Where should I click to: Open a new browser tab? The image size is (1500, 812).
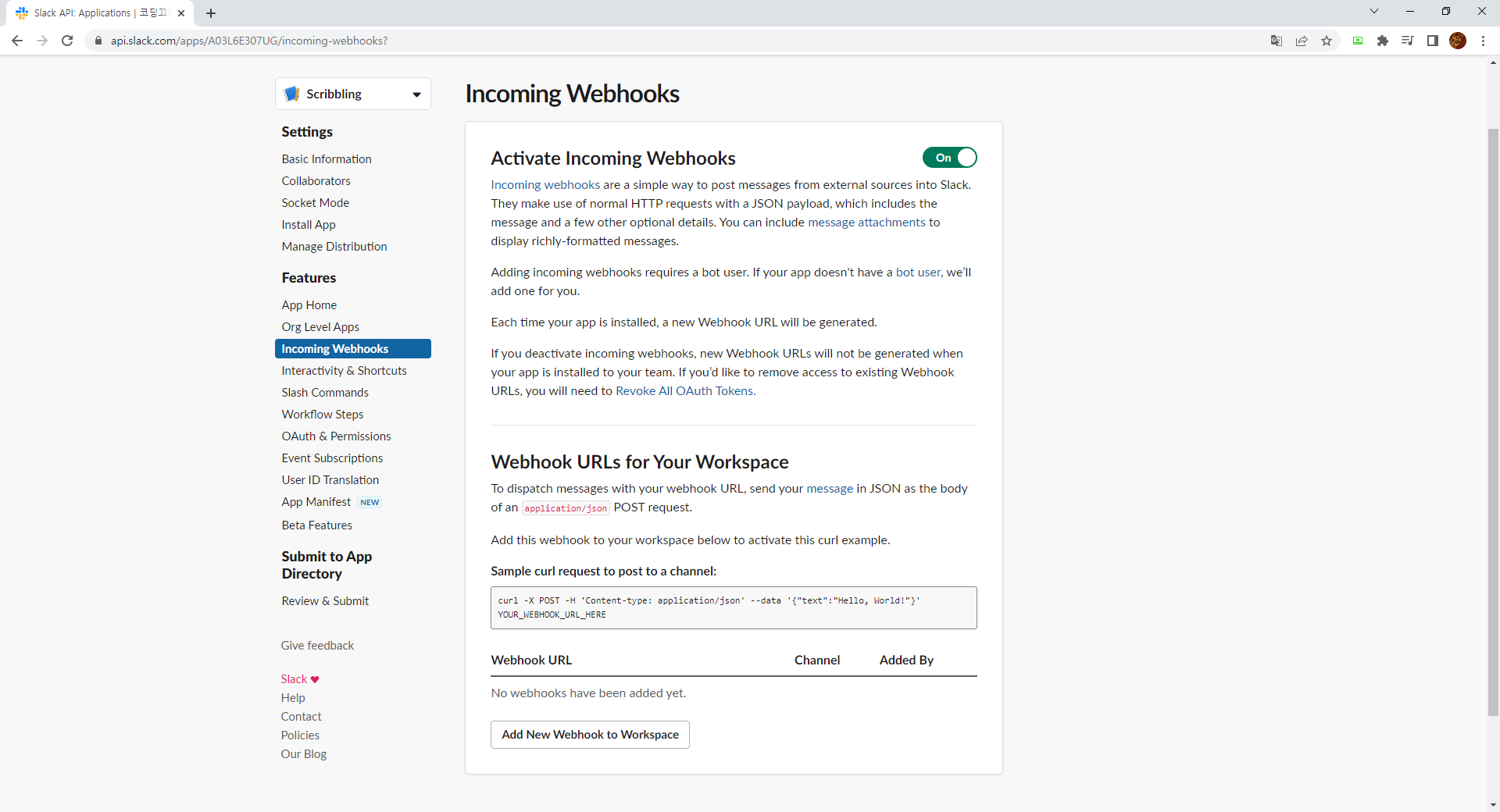pyautogui.click(x=211, y=13)
